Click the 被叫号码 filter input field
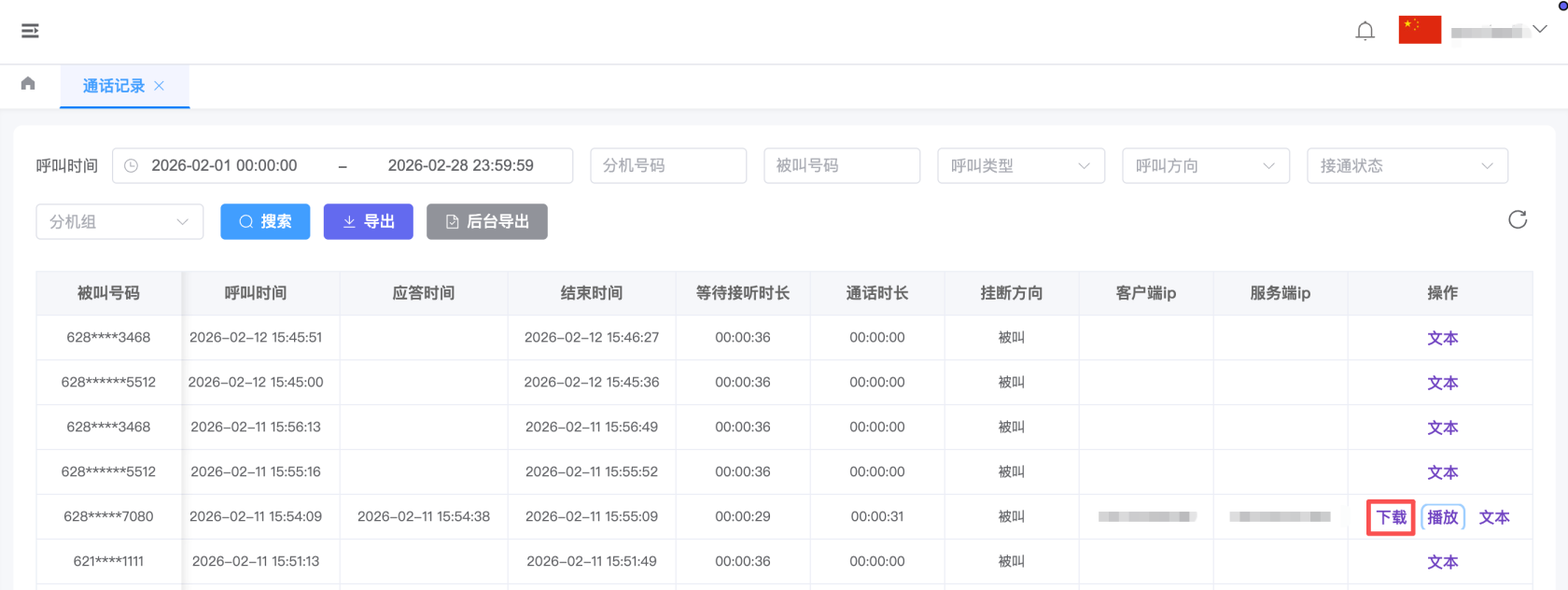This screenshot has width=1568, height=590. click(x=841, y=166)
